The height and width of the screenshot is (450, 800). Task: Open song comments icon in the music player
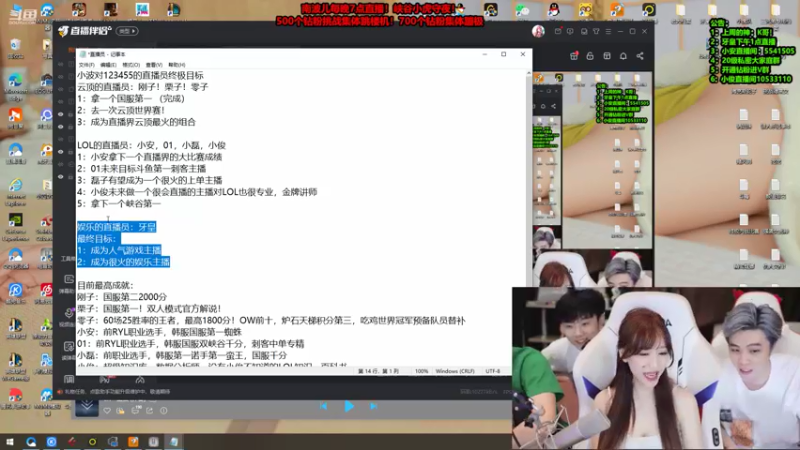coord(136,410)
